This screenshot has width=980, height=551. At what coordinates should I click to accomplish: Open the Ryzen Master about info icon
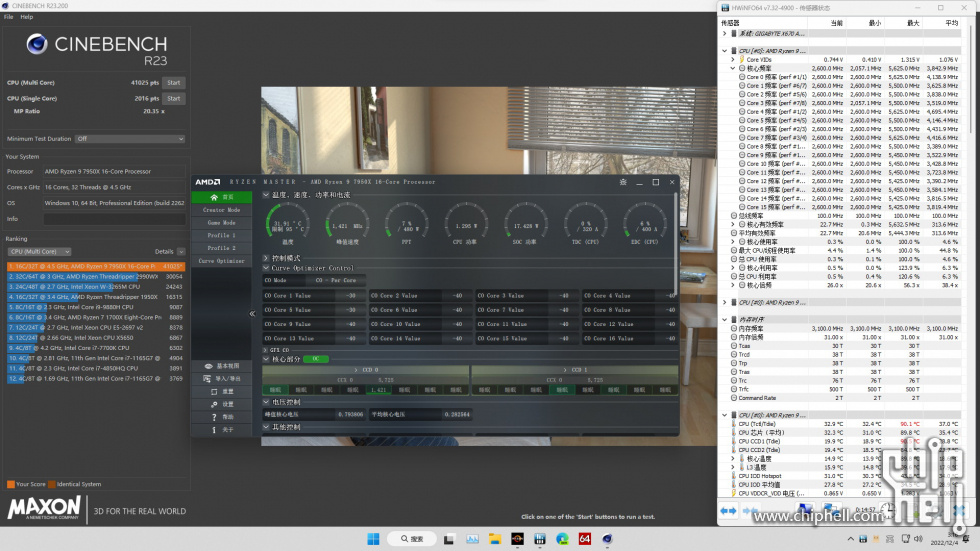pos(214,430)
